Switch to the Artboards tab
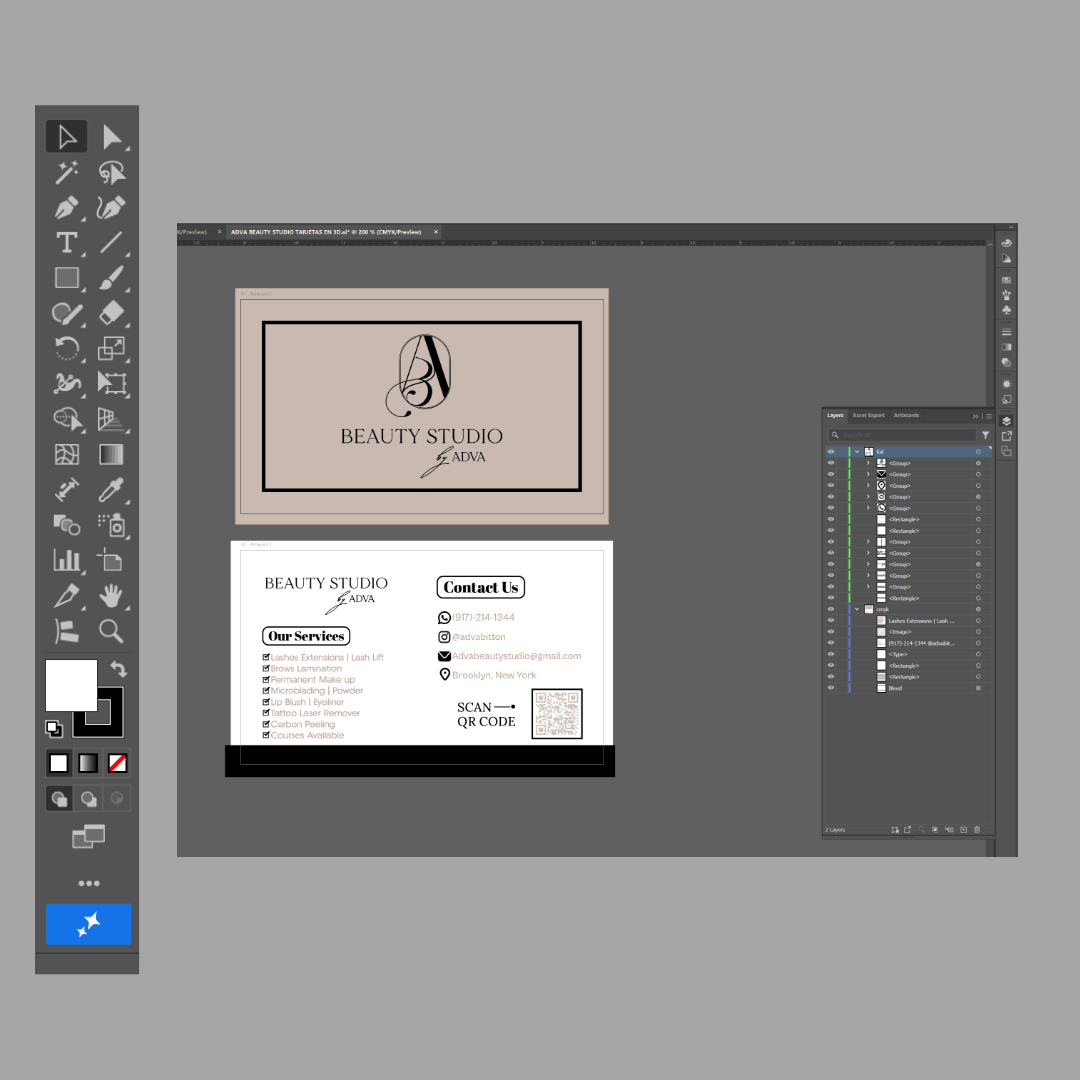Screen dimensions: 1080x1080 click(x=906, y=416)
